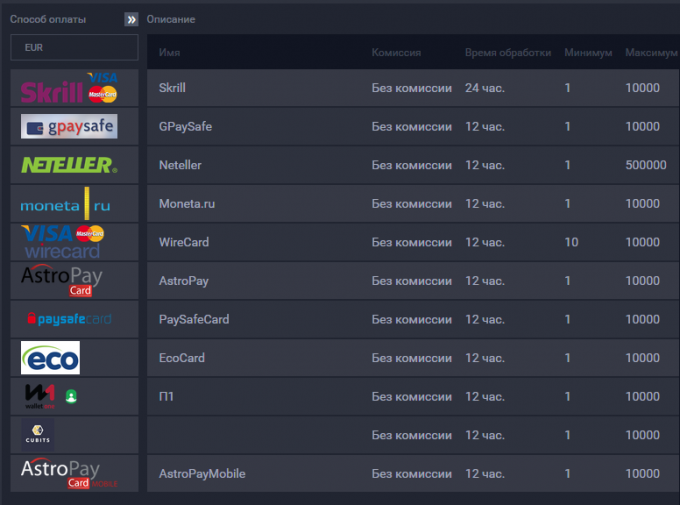Click the Комиссия column header
This screenshot has width=680, height=505.
coord(396,52)
